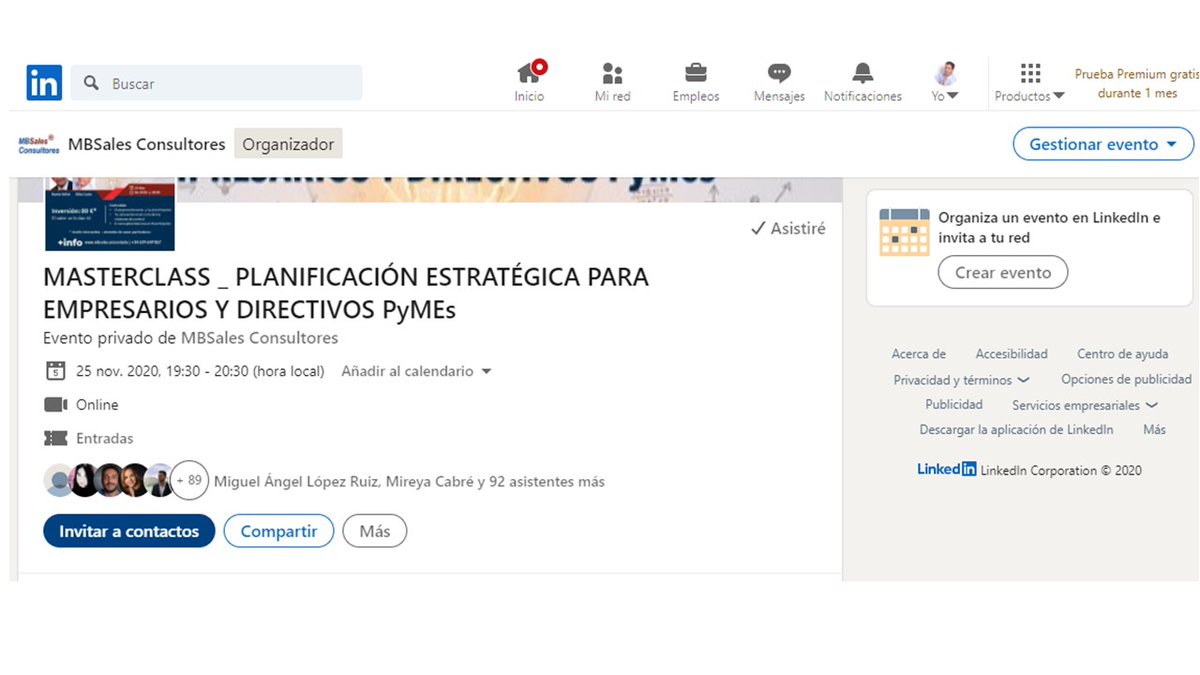Click the event calendar illustration icon
The height and width of the screenshot is (675, 1200).
point(904,232)
